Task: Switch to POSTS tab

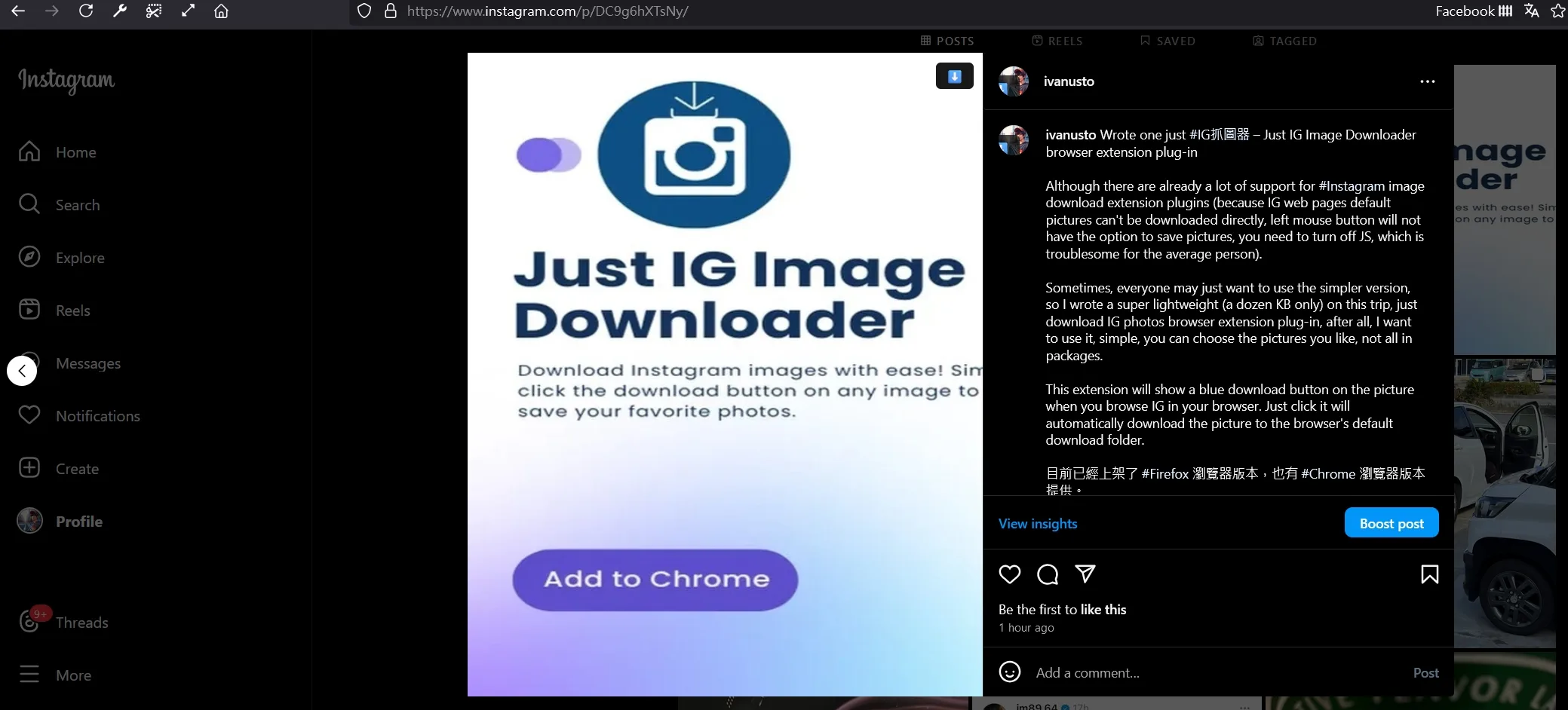Action: [x=947, y=41]
